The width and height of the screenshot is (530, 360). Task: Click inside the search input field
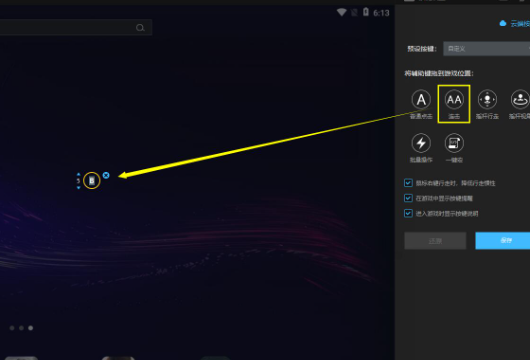[68, 28]
